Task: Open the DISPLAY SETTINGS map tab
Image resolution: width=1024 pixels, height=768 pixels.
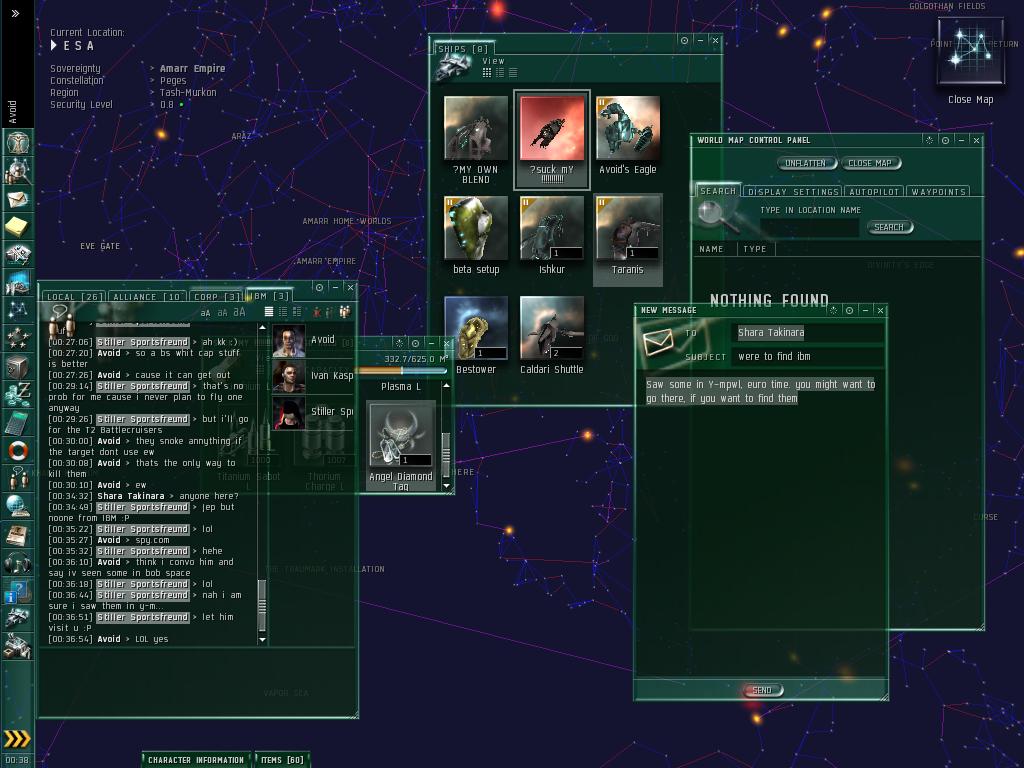Action: (x=793, y=191)
